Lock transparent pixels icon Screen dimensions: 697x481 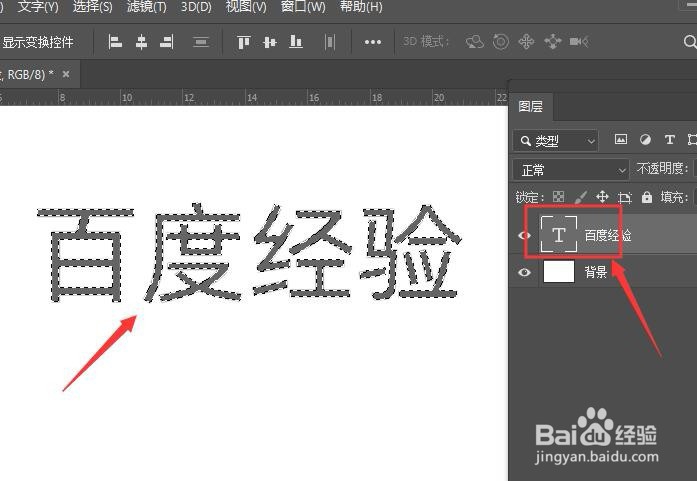558,197
